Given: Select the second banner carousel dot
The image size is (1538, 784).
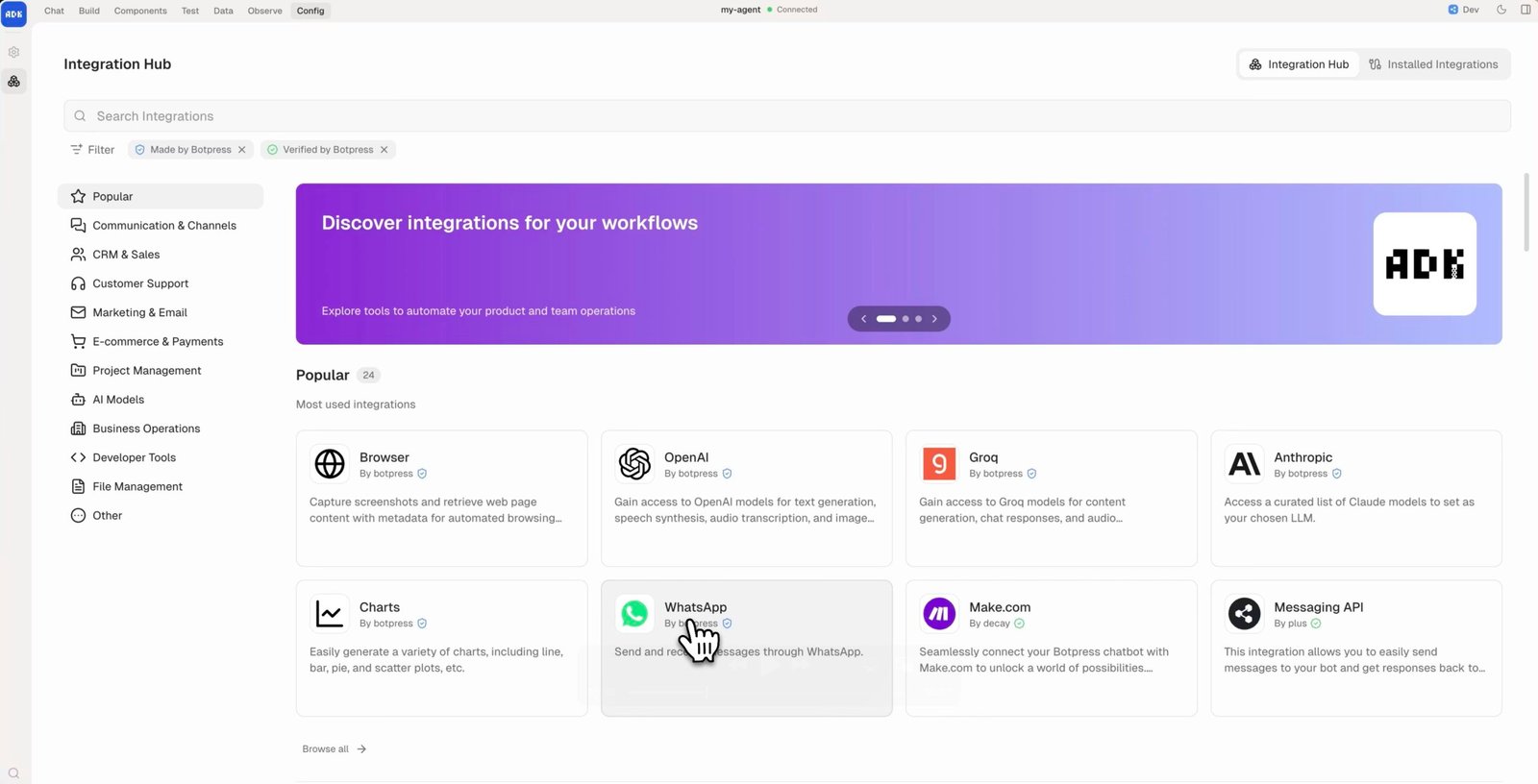Looking at the screenshot, I should [x=905, y=319].
